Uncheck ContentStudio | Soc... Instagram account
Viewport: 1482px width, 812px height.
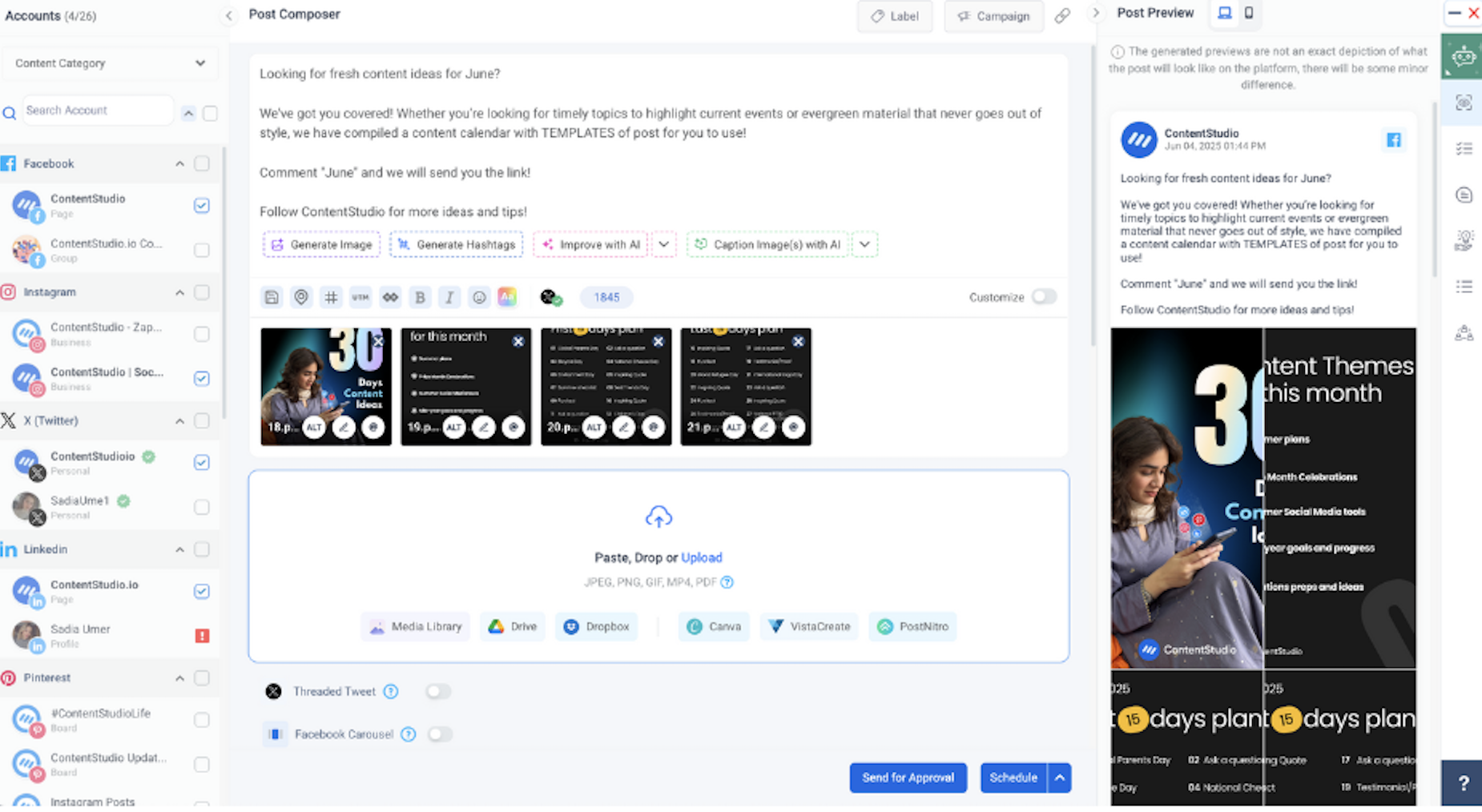202,379
